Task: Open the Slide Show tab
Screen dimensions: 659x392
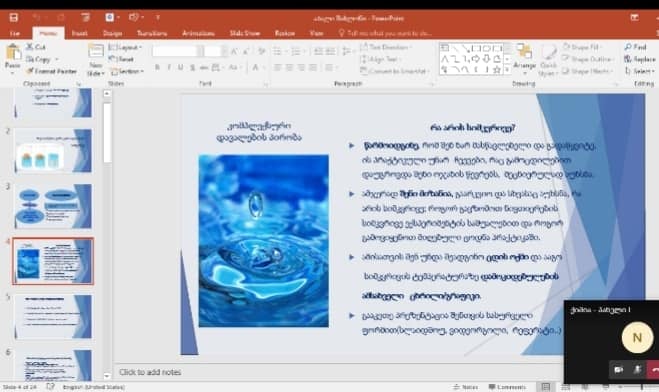Action: coord(245,33)
